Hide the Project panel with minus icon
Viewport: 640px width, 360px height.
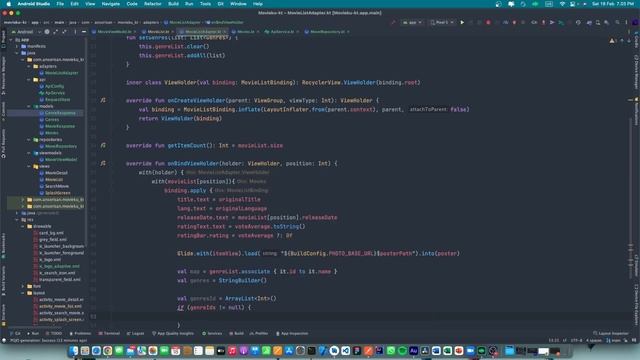click(x=84, y=31)
